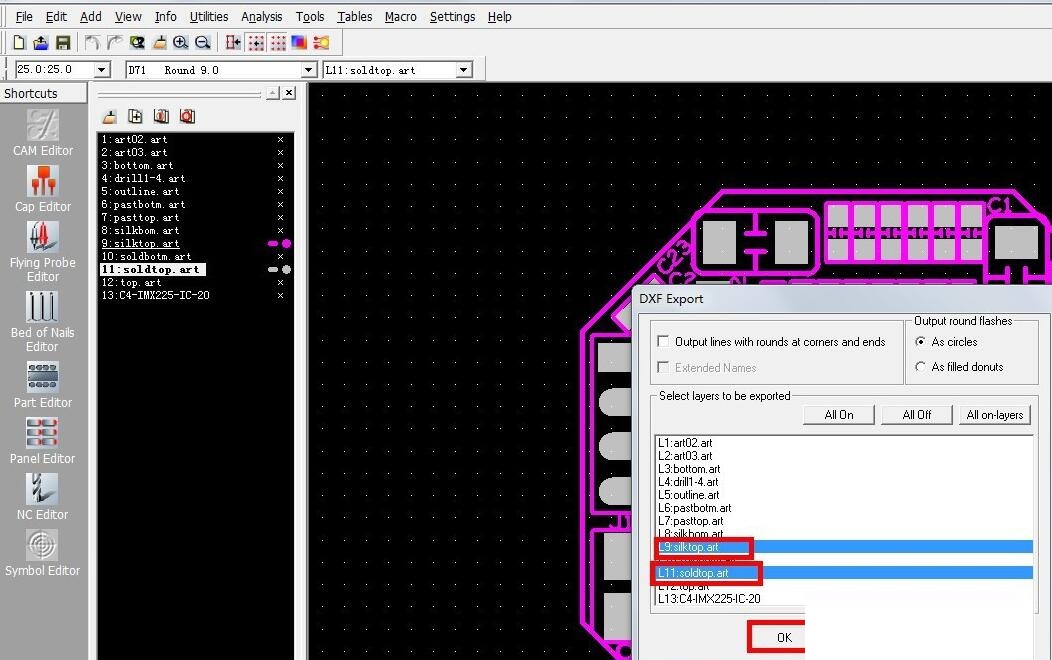Toggle grid snap icon with arrows
Screen dimensions: 1052x660
(x=256, y=43)
